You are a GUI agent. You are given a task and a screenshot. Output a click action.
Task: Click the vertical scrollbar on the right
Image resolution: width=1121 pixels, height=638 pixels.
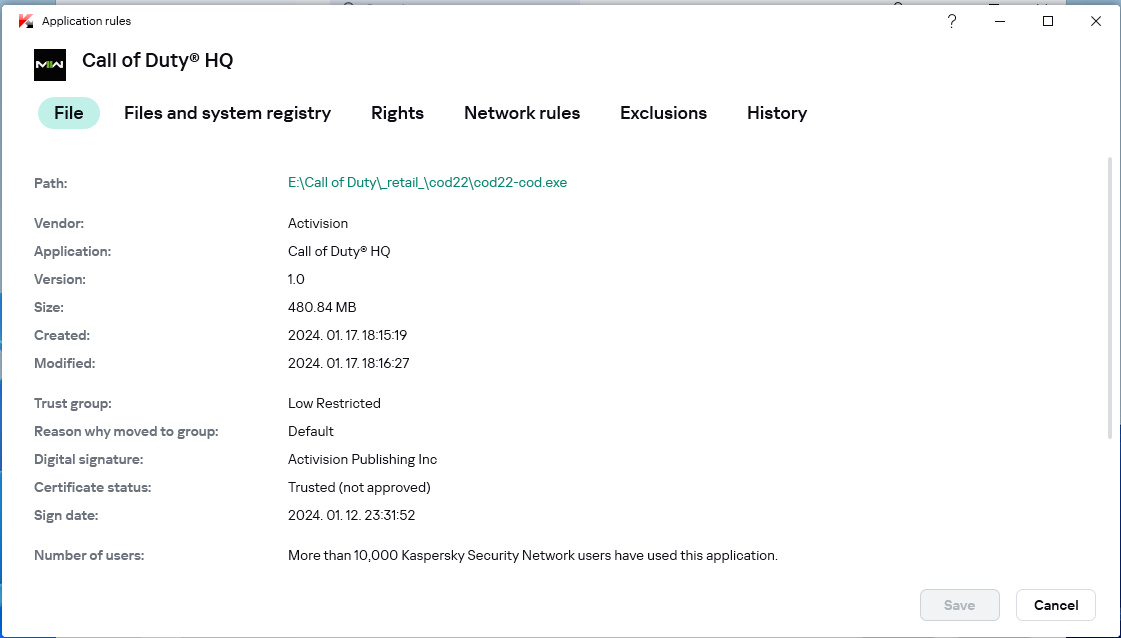(x=1110, y=297)
